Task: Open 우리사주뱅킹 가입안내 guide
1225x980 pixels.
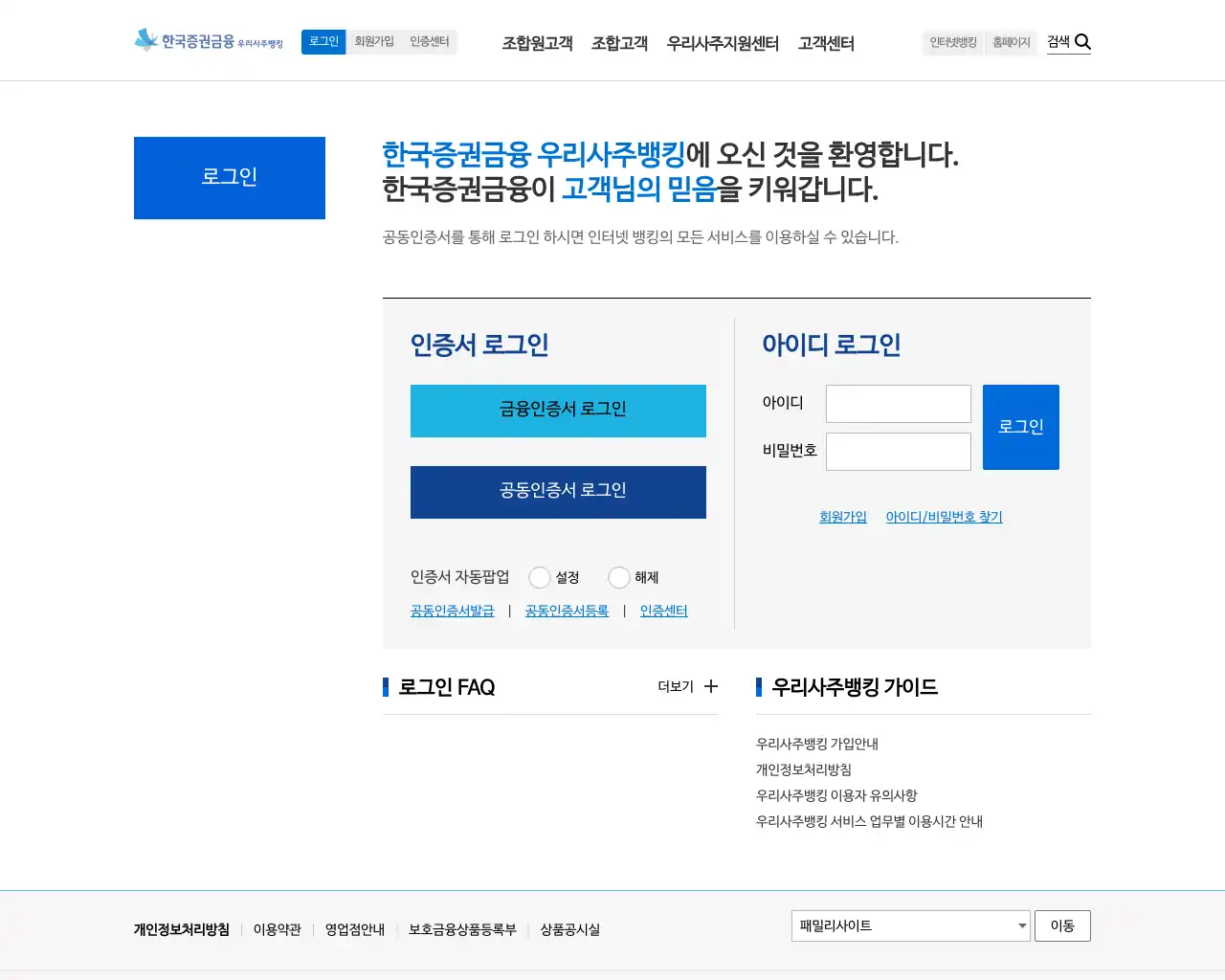Action: (x=817, y=744)
